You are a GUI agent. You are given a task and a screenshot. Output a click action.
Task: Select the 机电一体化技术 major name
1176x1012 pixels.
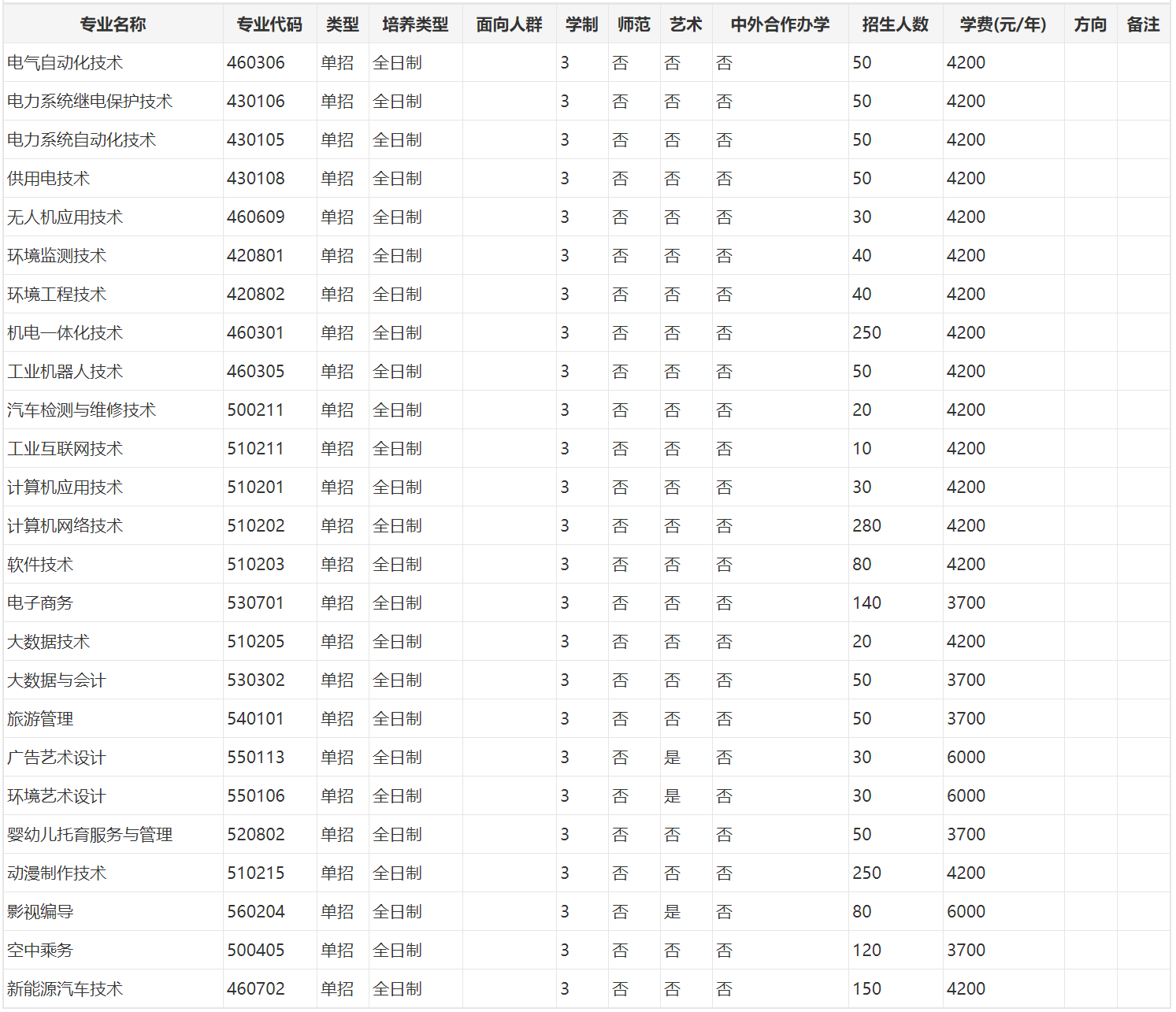point(65,332)
